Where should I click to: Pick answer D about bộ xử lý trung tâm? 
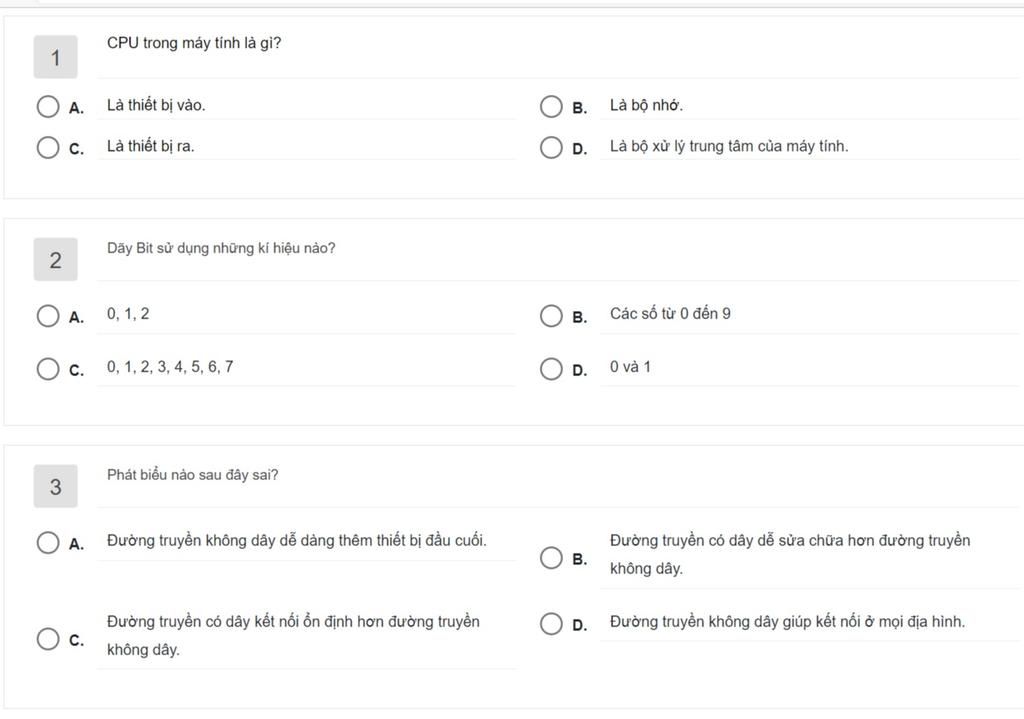pos(551,148)
